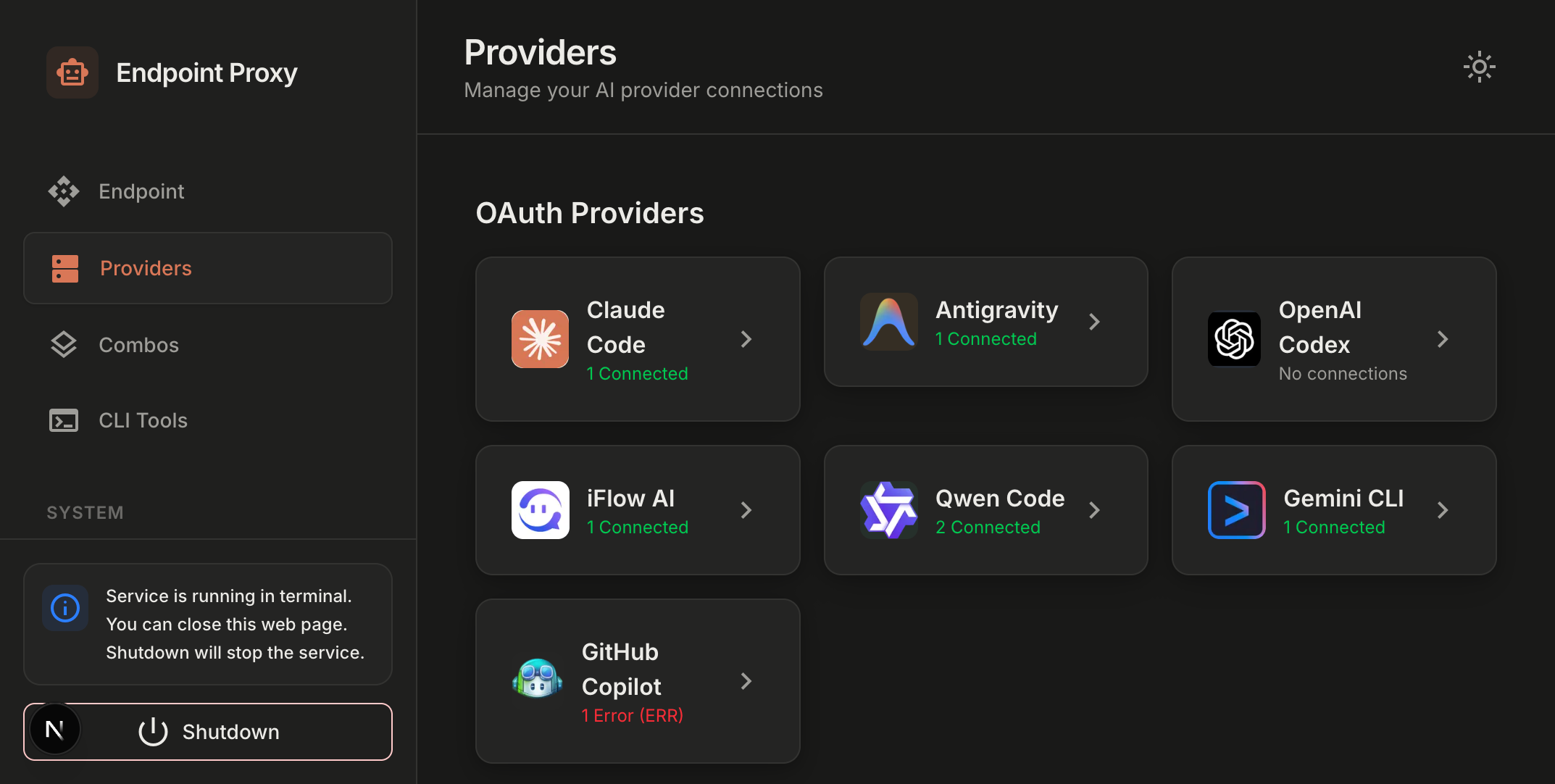The image size is (1555, 784).
Task: Click the Endpoint sidebar icon
Action: click(64, 191)
